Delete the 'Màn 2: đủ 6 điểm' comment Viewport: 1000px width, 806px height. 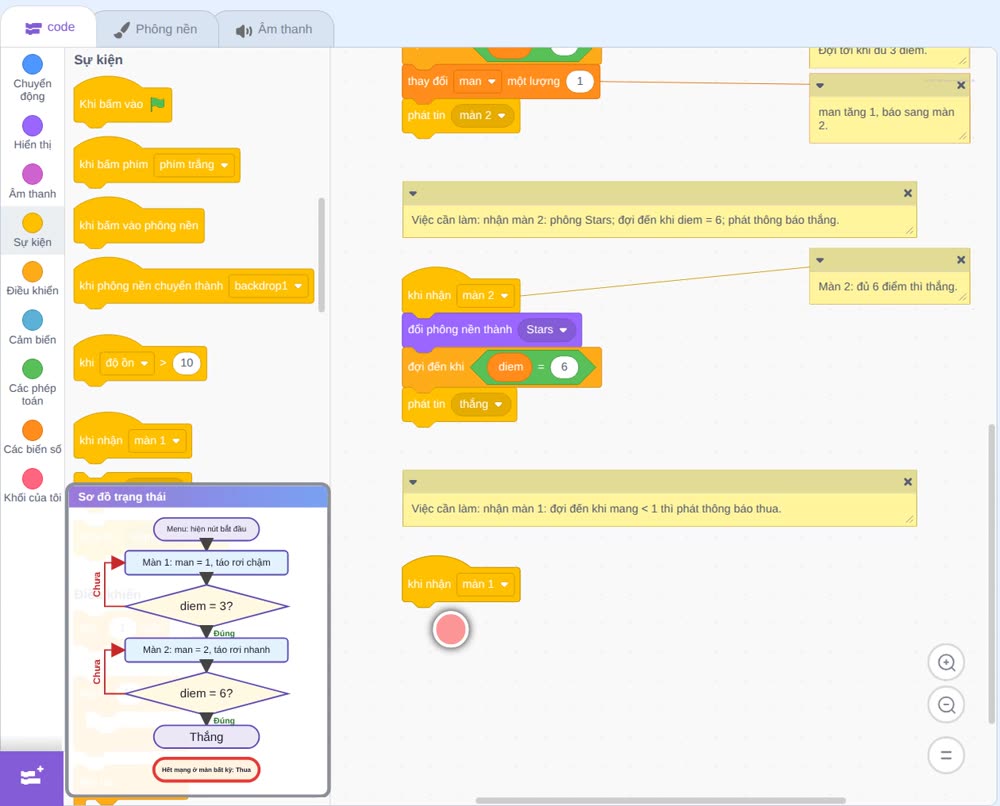[x=961, y=260]
